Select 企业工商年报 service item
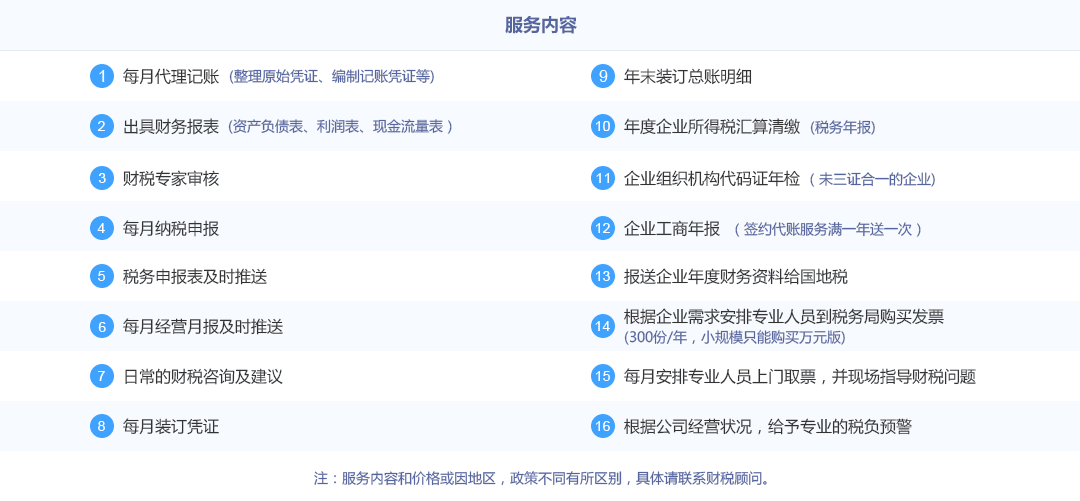 click(x=672, y=228)
